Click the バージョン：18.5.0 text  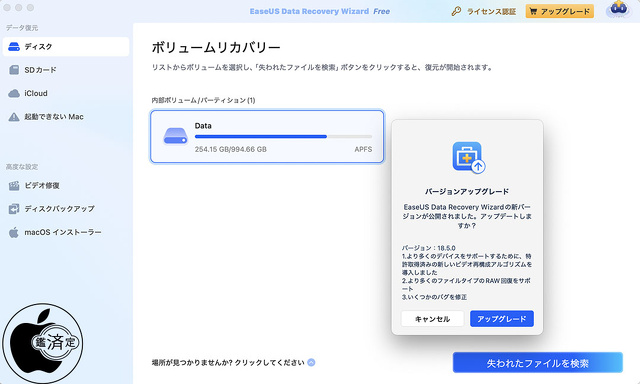pos(429,248)
